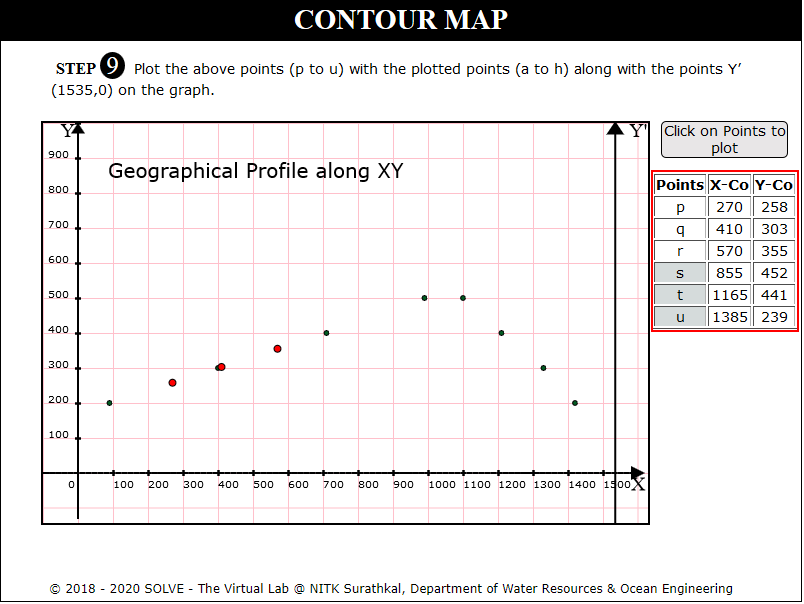
Task: Click the 'Click on Points to plot' button
Action: (x=725, y=139)
